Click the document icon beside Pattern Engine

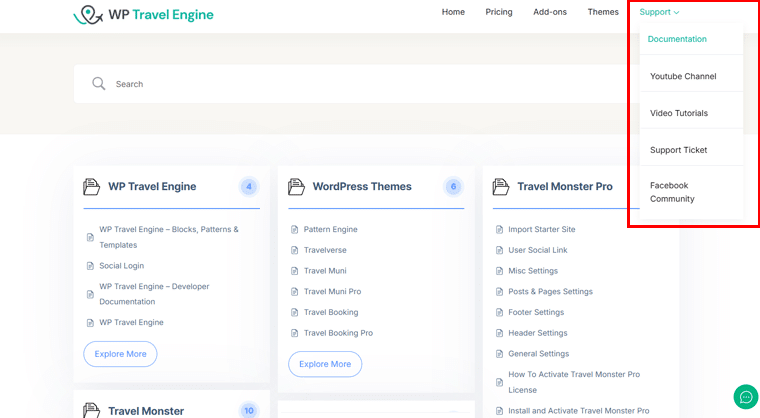coord(294,229)
